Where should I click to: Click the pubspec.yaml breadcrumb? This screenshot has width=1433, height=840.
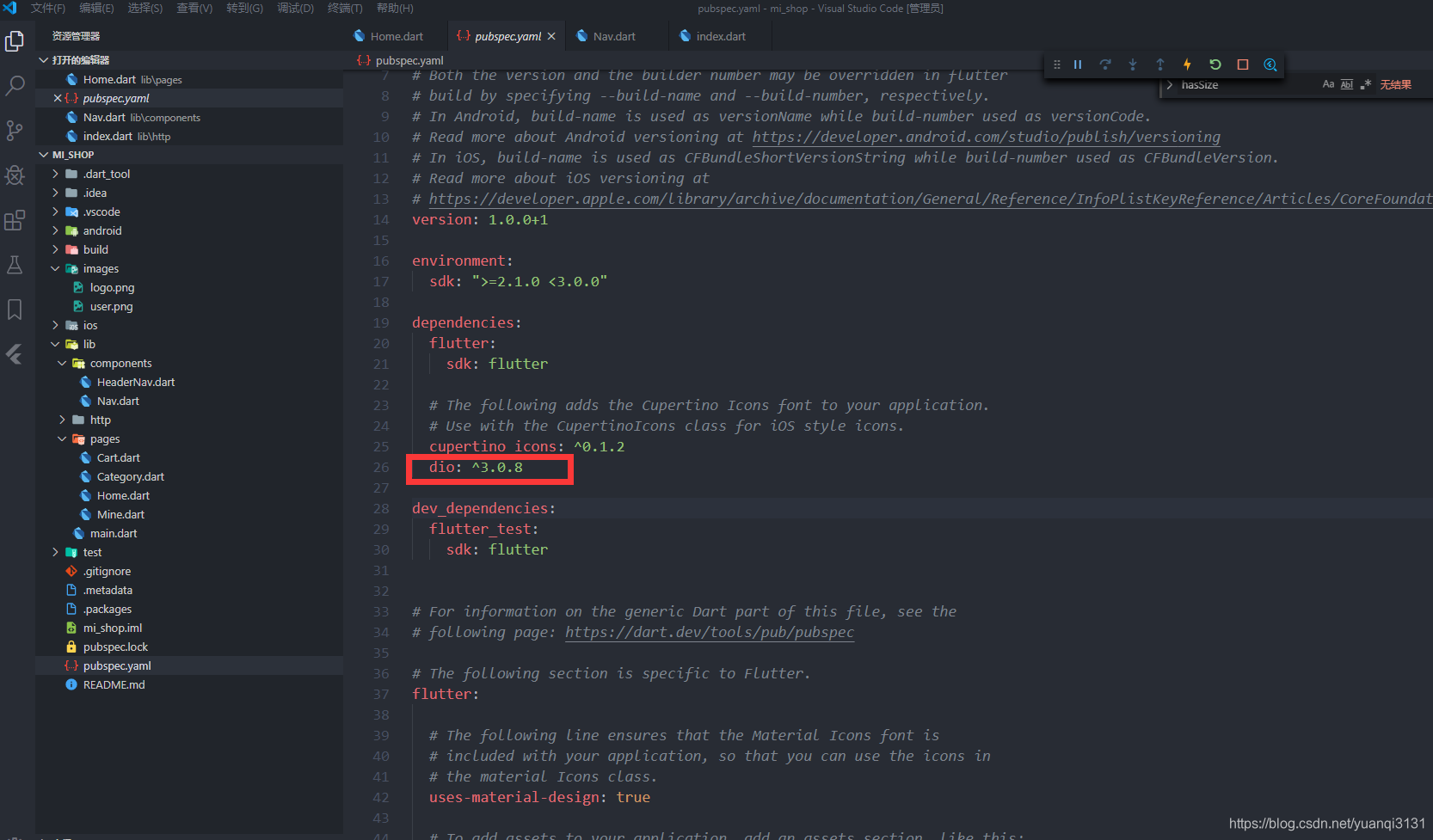point(409,60)
